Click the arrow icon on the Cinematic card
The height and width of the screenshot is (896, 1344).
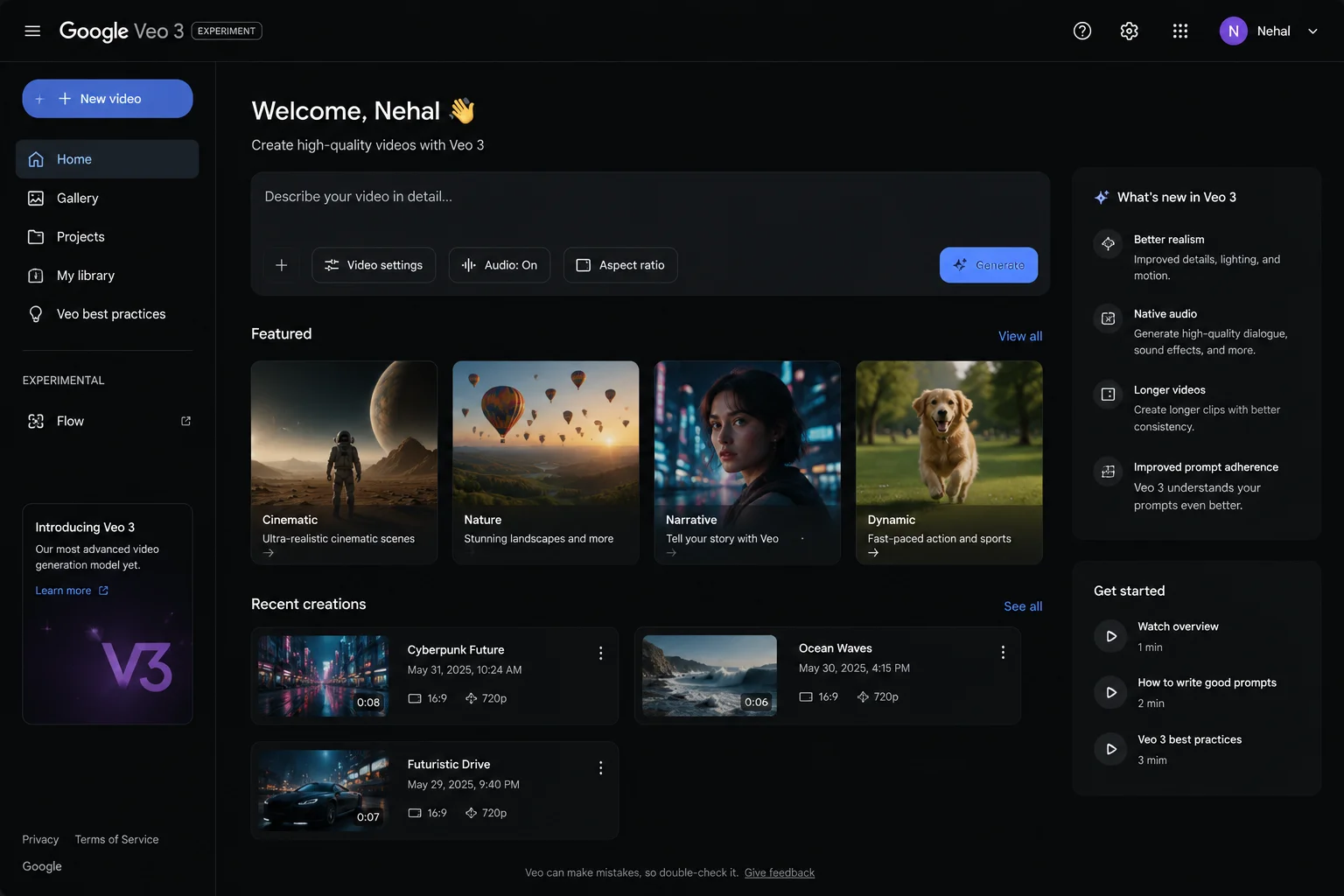click(269, 553)
